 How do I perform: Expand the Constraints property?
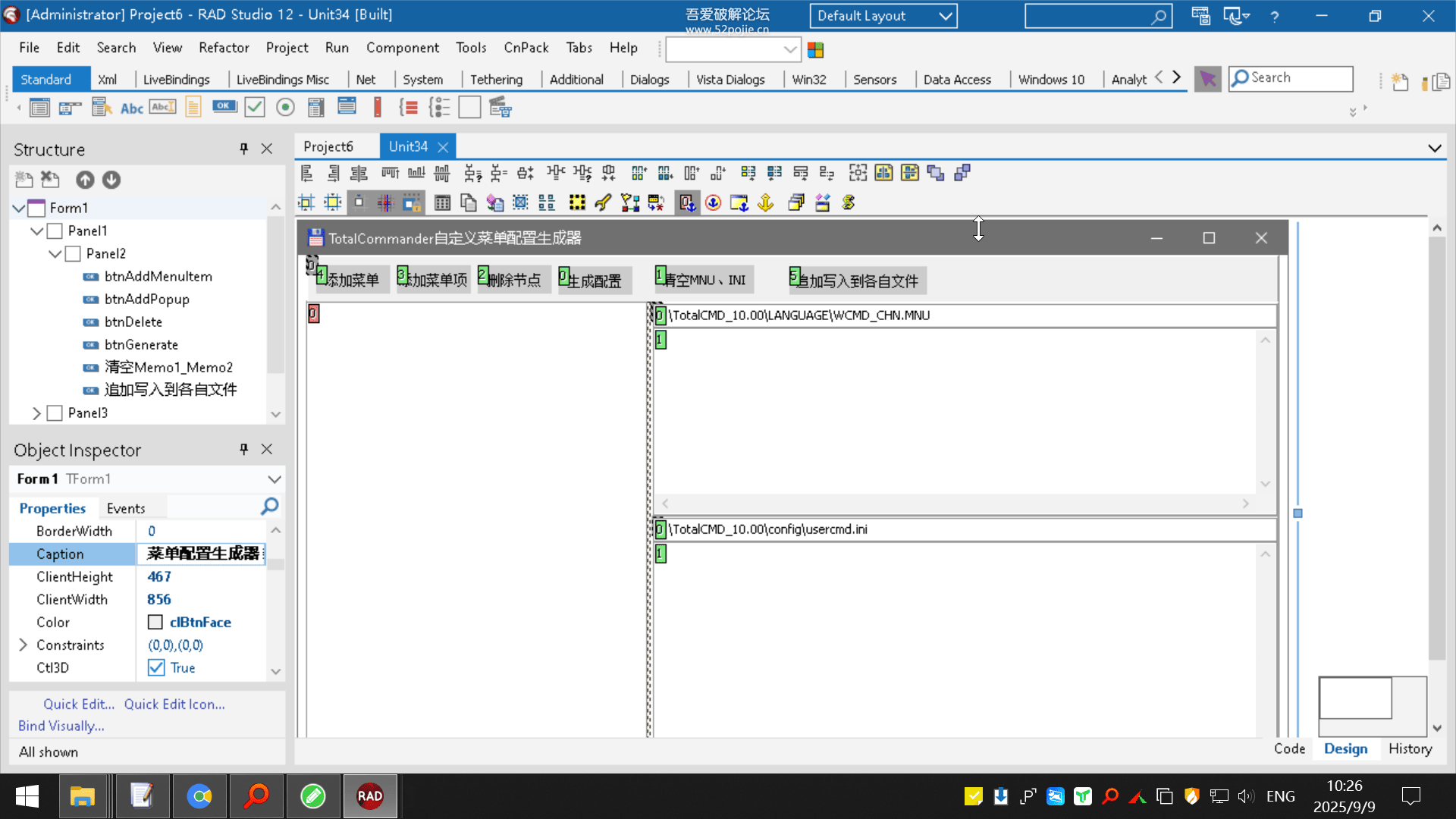23,645
